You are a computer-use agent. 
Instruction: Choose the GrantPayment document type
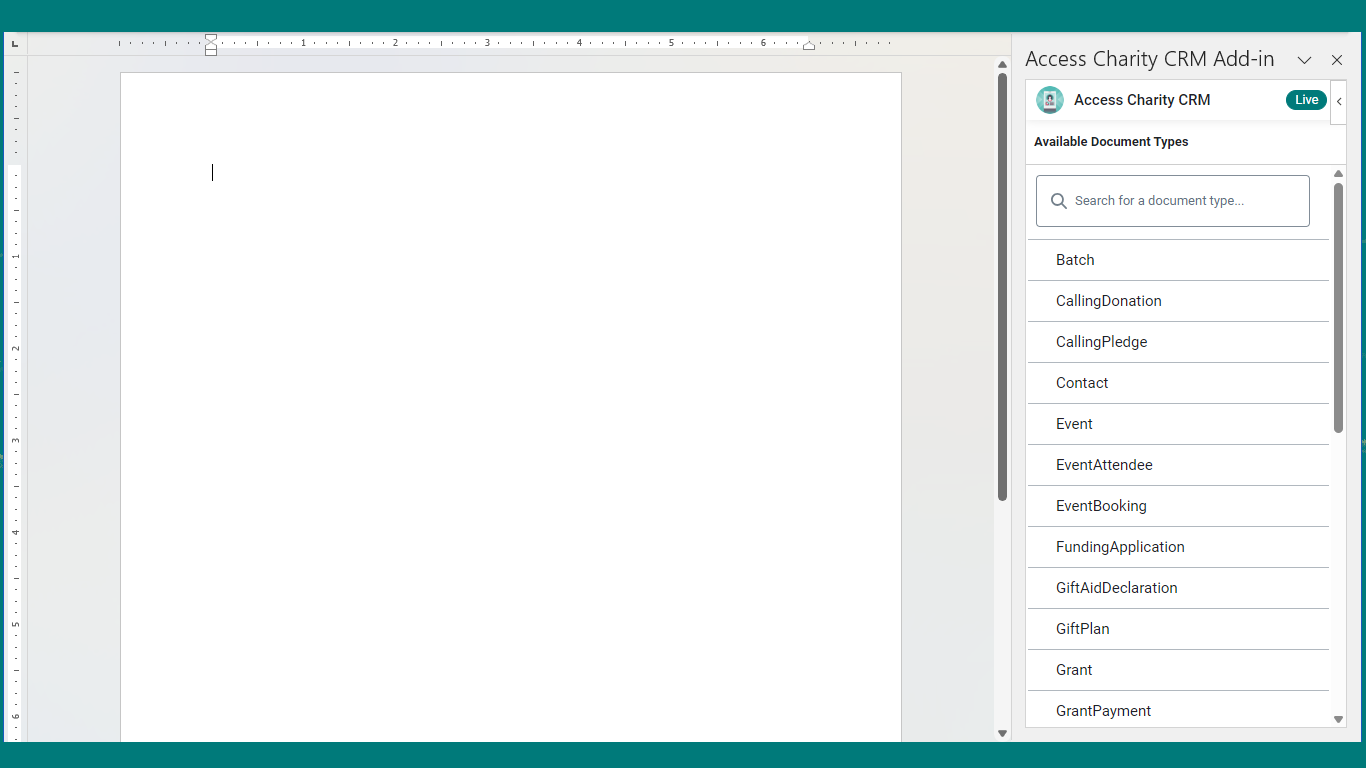click(x=1178, y=709)
